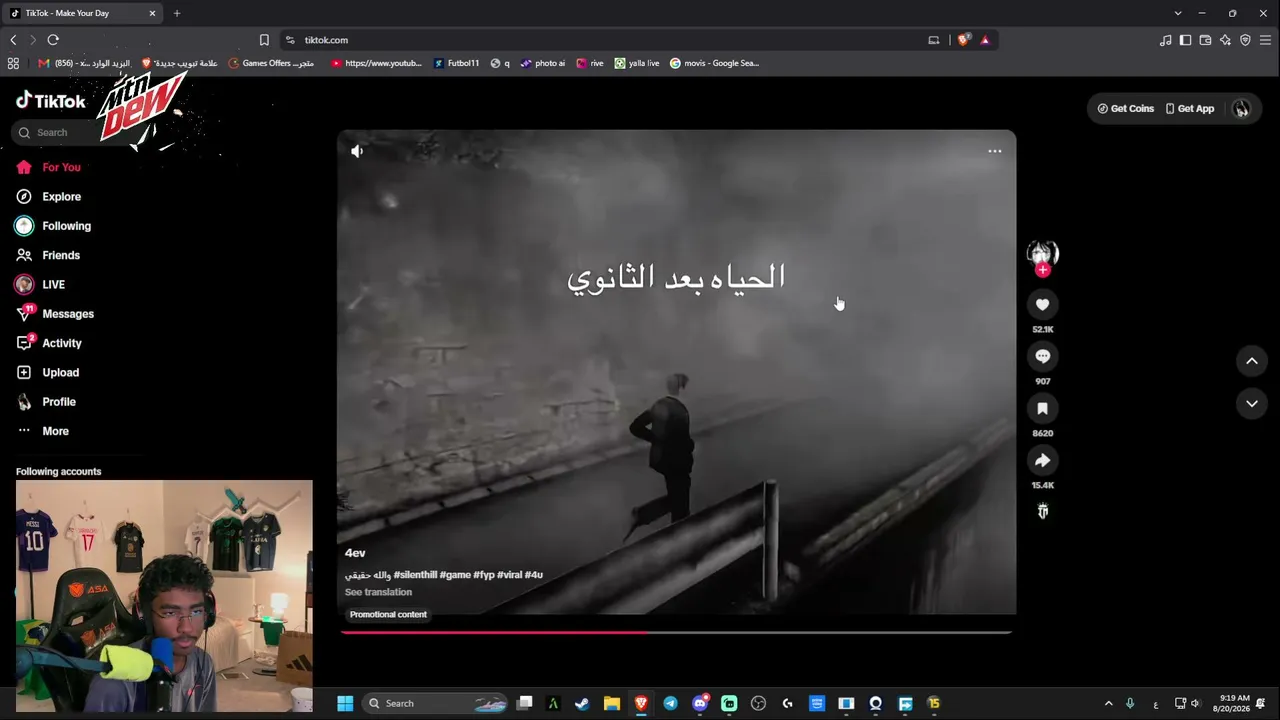Viewport: 1280px width, 720px height.
Task: Open the Activity notifications
Action: pos(49,343)
